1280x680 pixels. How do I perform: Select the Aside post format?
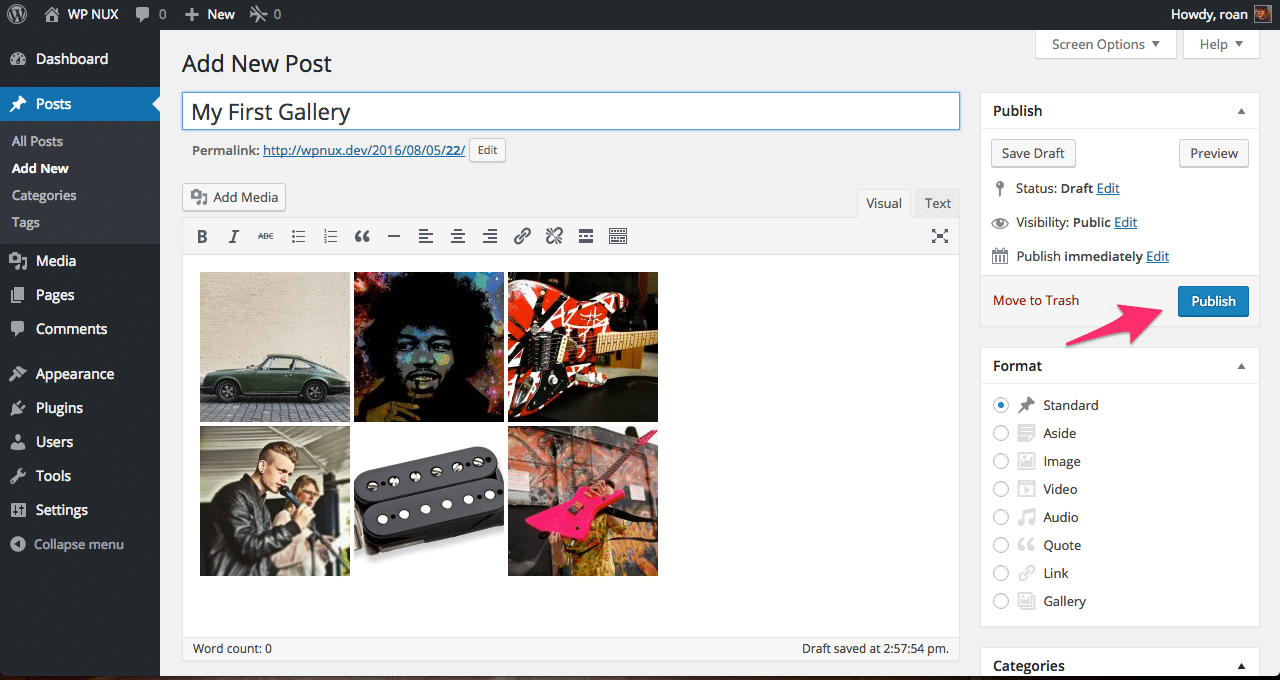click(x=1001, y=433)
